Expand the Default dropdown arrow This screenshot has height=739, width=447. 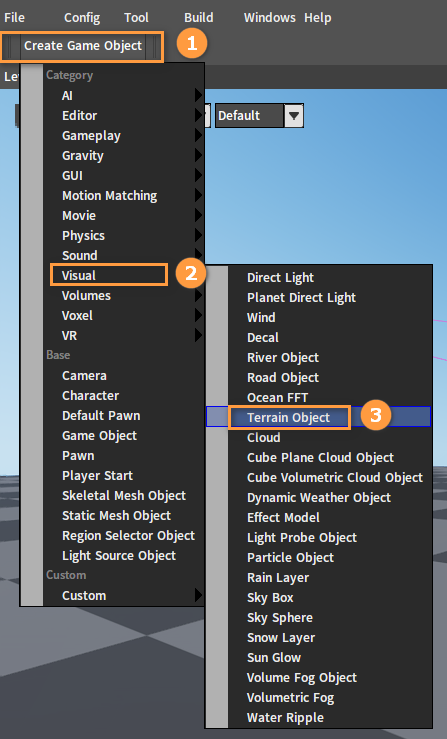[294, 115]
